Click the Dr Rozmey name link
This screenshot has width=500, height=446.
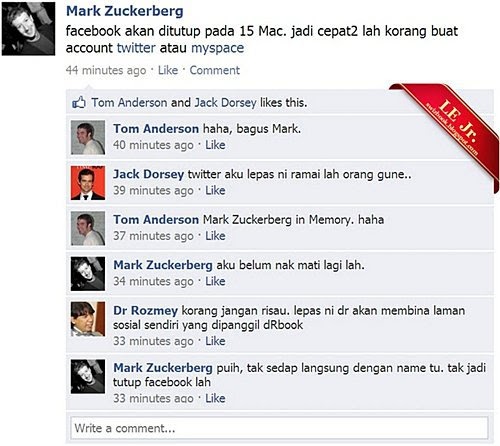[145, 311]
